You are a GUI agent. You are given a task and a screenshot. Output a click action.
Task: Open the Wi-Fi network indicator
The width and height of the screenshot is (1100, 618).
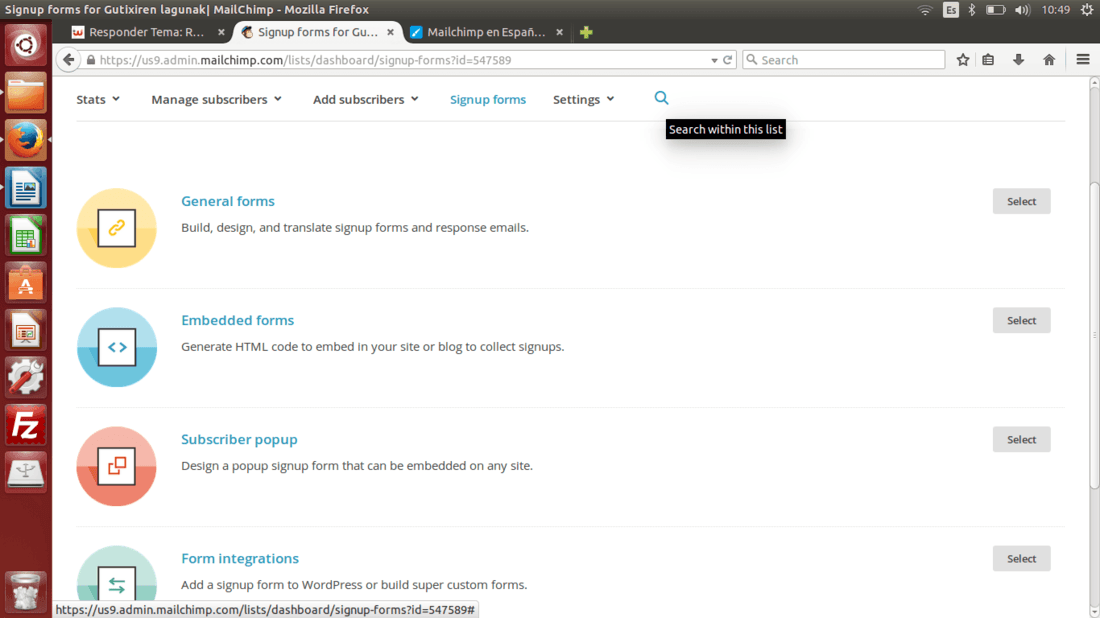(925, 10)
